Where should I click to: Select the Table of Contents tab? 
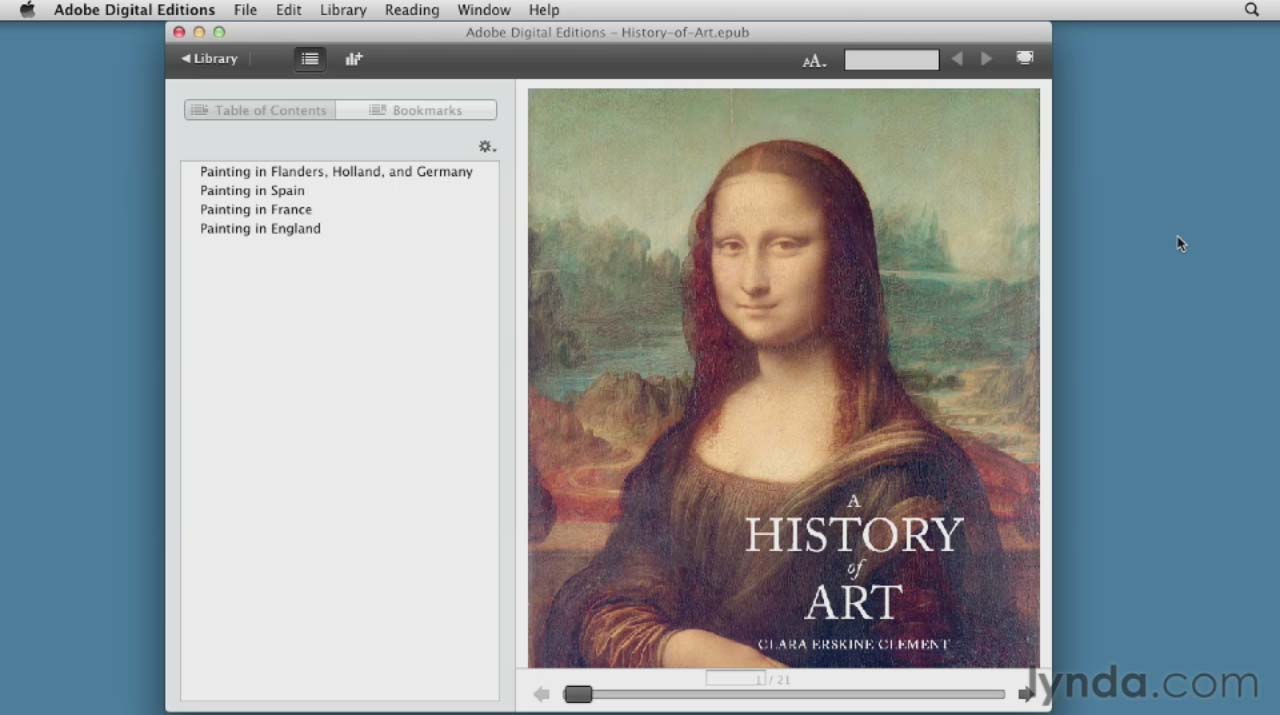(x=260, y=110)
